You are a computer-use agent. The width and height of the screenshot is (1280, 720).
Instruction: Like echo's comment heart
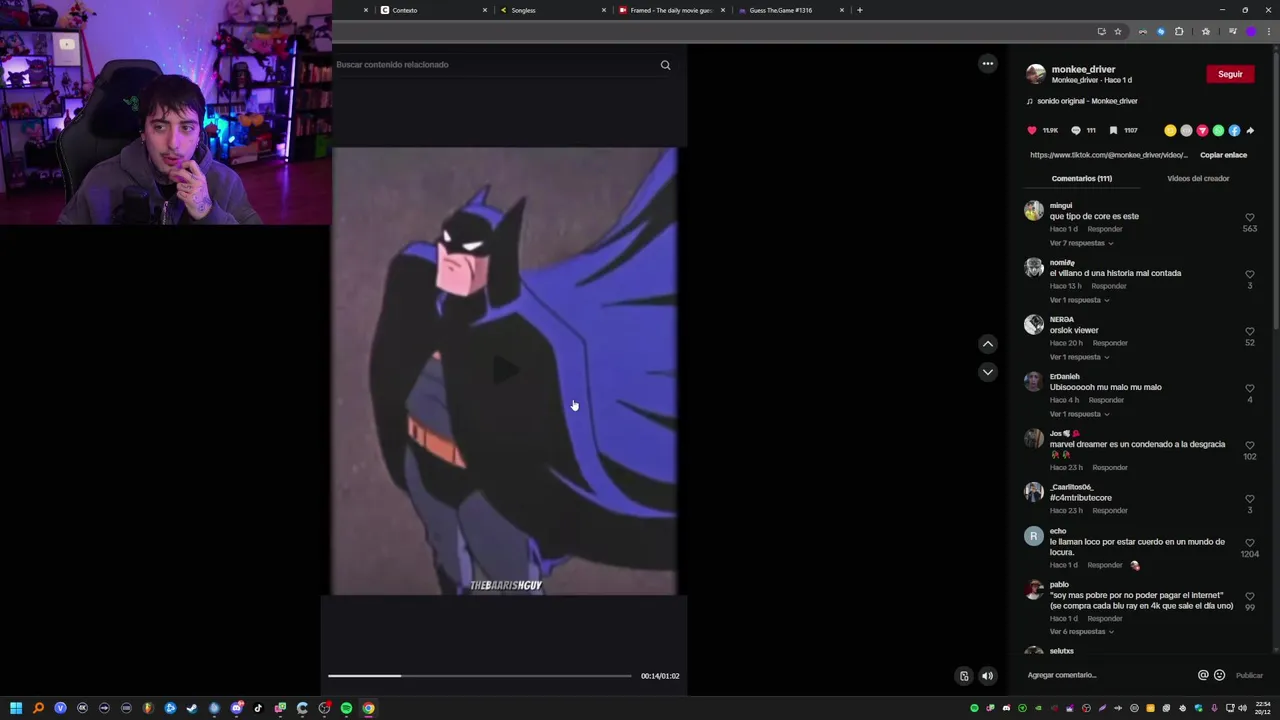(x=1249, y=543)
